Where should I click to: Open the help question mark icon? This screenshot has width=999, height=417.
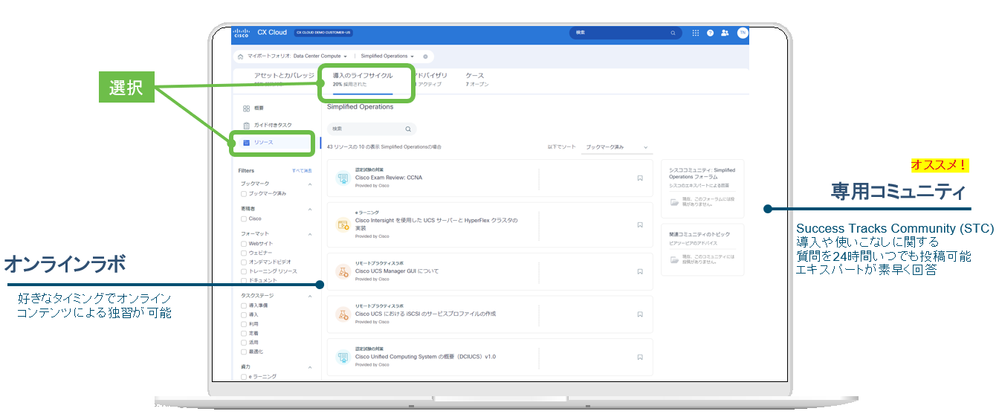pos(710,33)
